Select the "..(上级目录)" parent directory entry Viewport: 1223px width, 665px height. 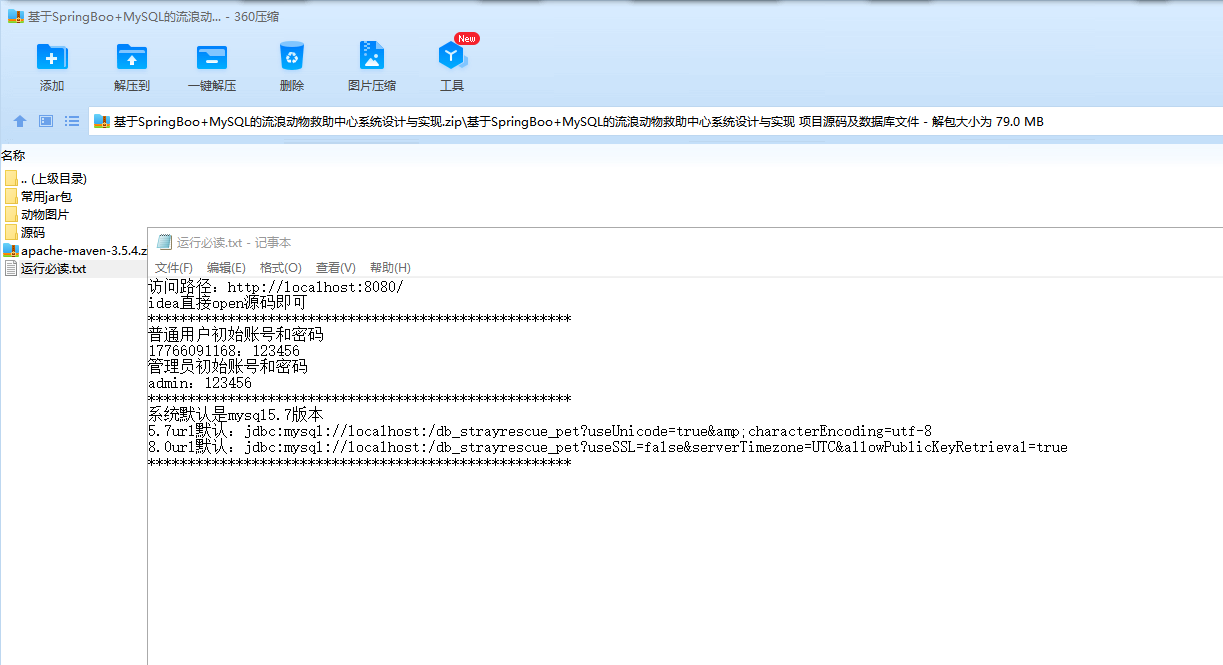[x=46, y=179]
